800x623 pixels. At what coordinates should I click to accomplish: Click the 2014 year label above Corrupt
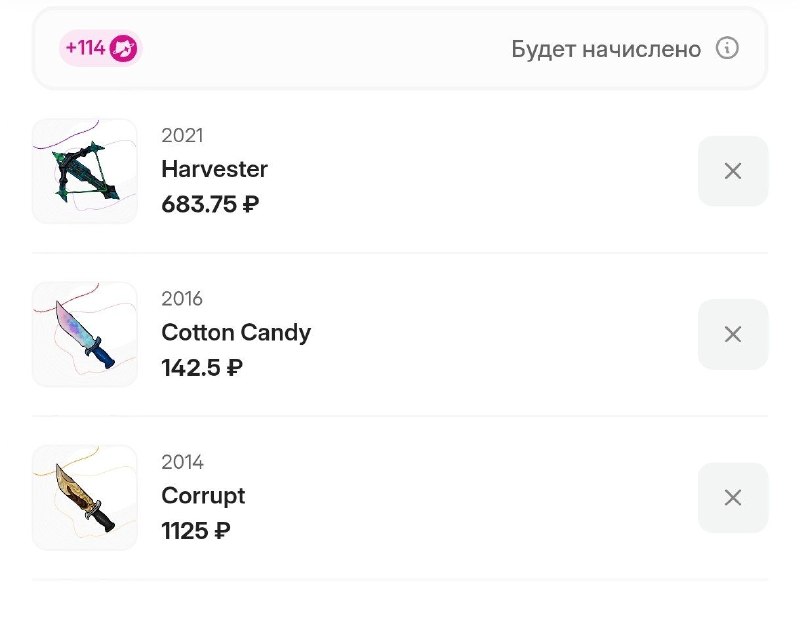click(183, 462)
